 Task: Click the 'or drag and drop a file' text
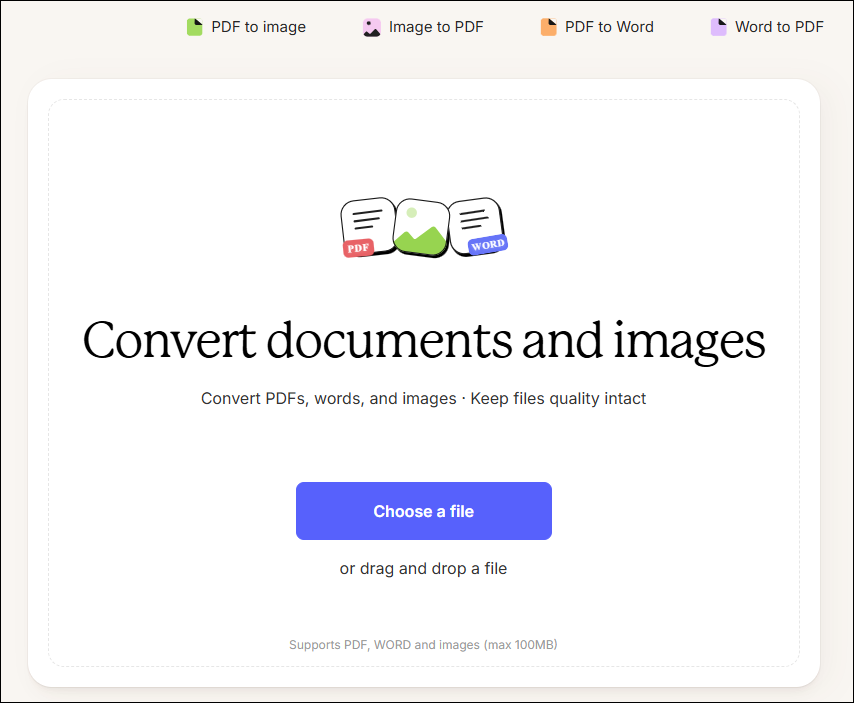pyautogui.click(x=423, y=568)
